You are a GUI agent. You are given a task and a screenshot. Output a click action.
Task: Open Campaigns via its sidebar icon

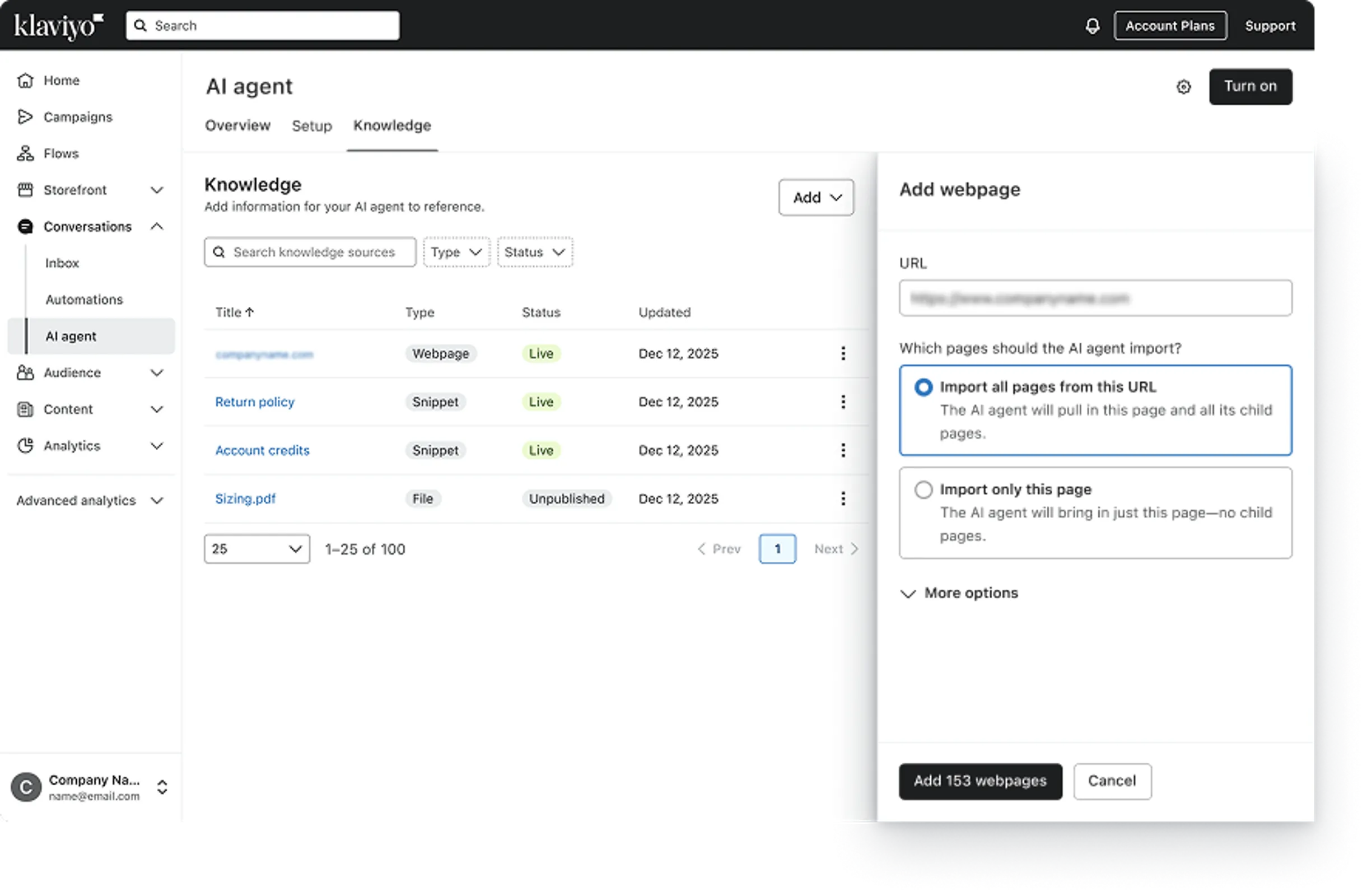click(25, 117)
